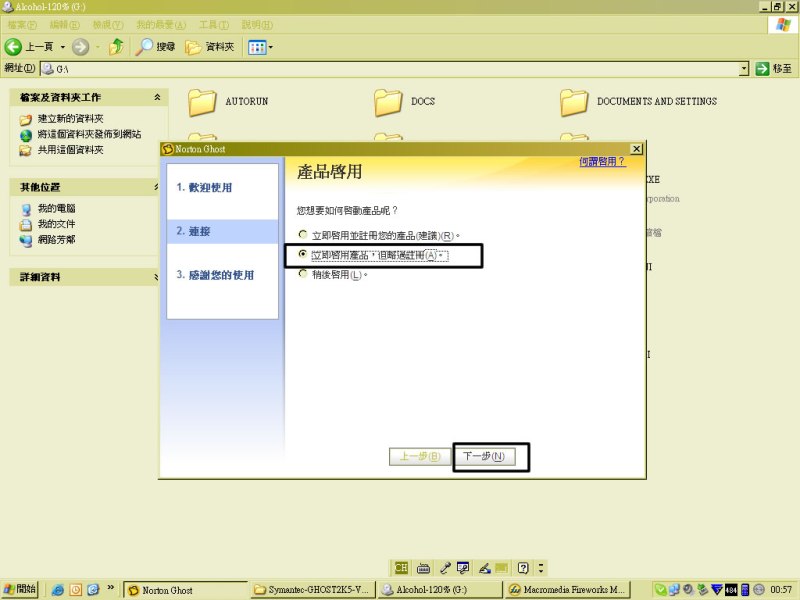Open 我的文件 from Other Places
The image size is (800, 600).
pos(57,224)
